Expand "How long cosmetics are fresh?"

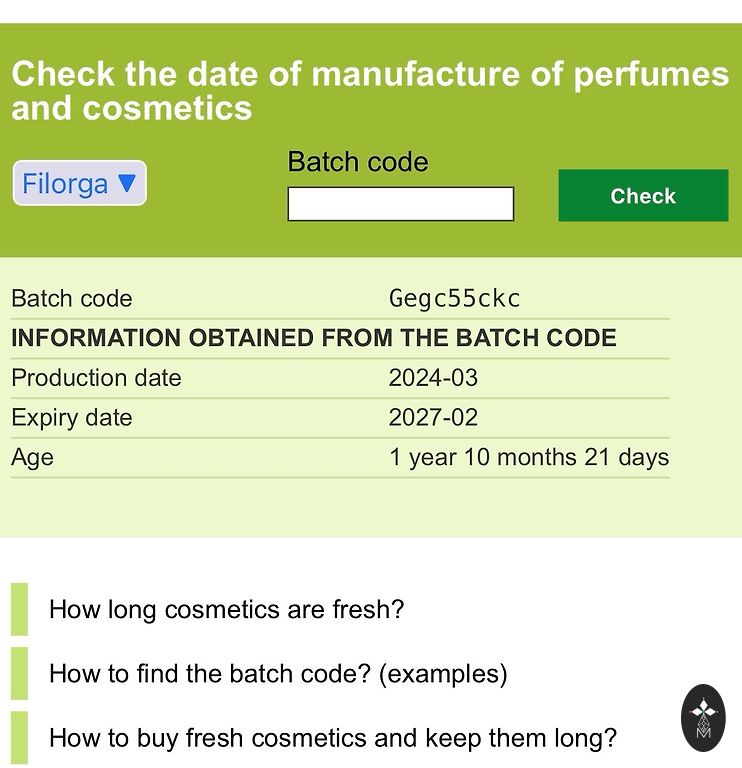point(226,609)
